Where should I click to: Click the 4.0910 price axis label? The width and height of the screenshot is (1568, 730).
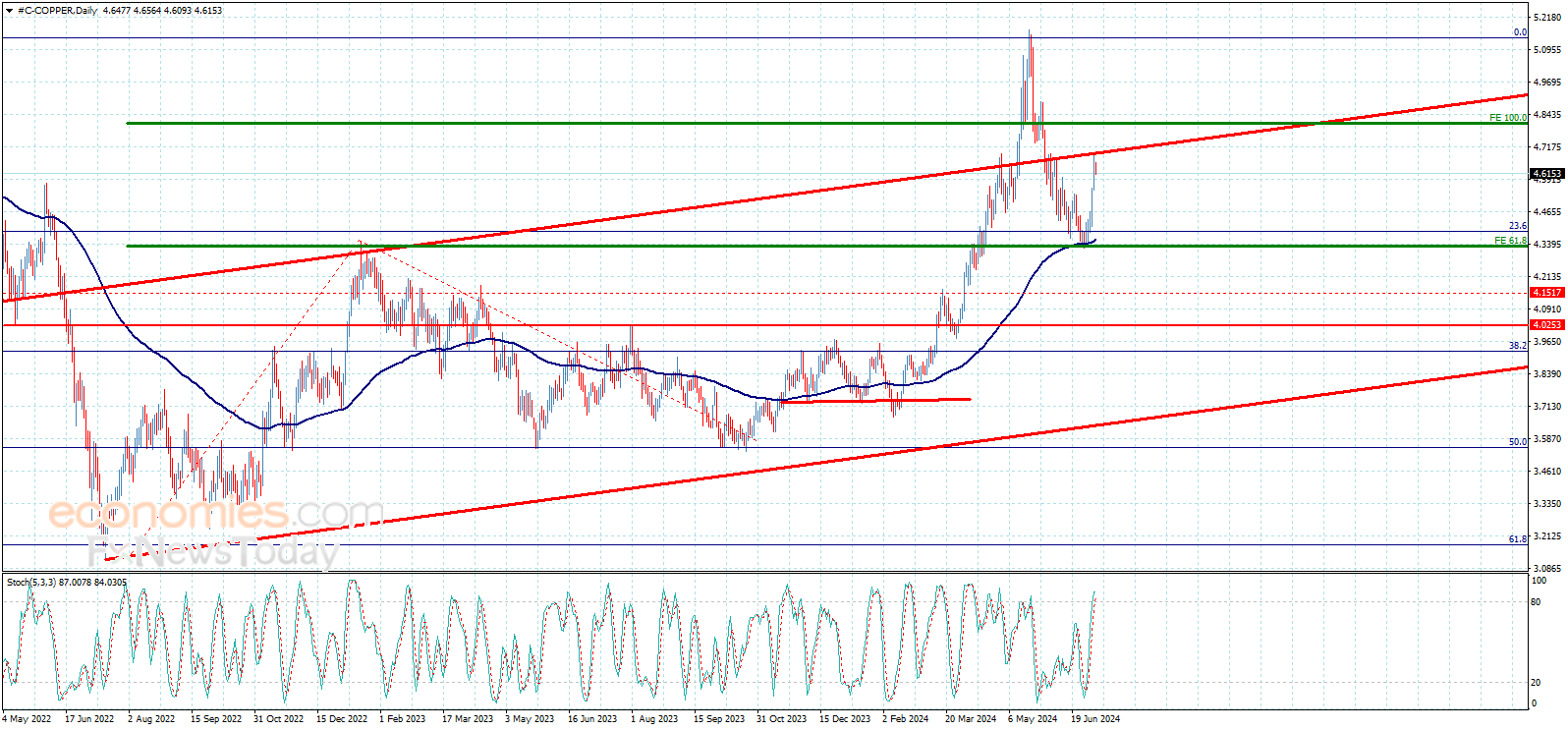point(1548,309)
